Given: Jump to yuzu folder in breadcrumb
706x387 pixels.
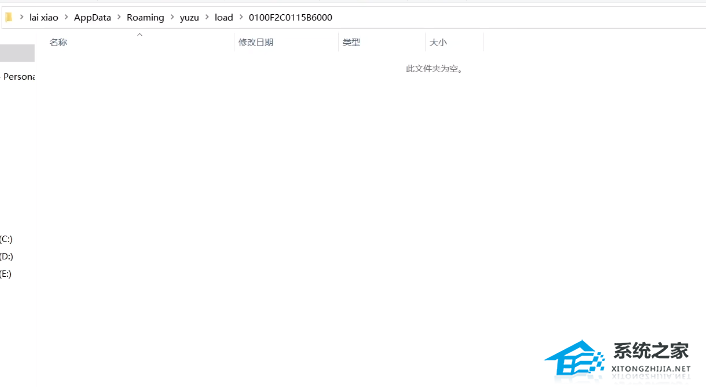Looking at the screenshot, I should [189, 18].
